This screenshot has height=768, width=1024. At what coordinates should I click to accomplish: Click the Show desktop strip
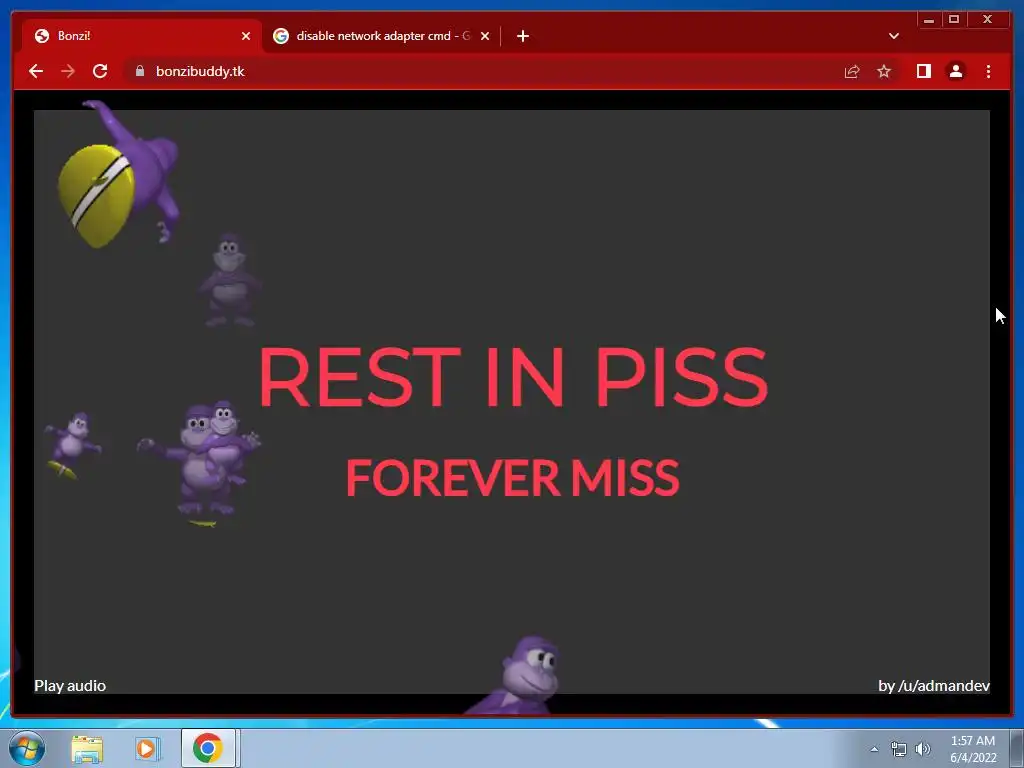[x=1017, y=748]
